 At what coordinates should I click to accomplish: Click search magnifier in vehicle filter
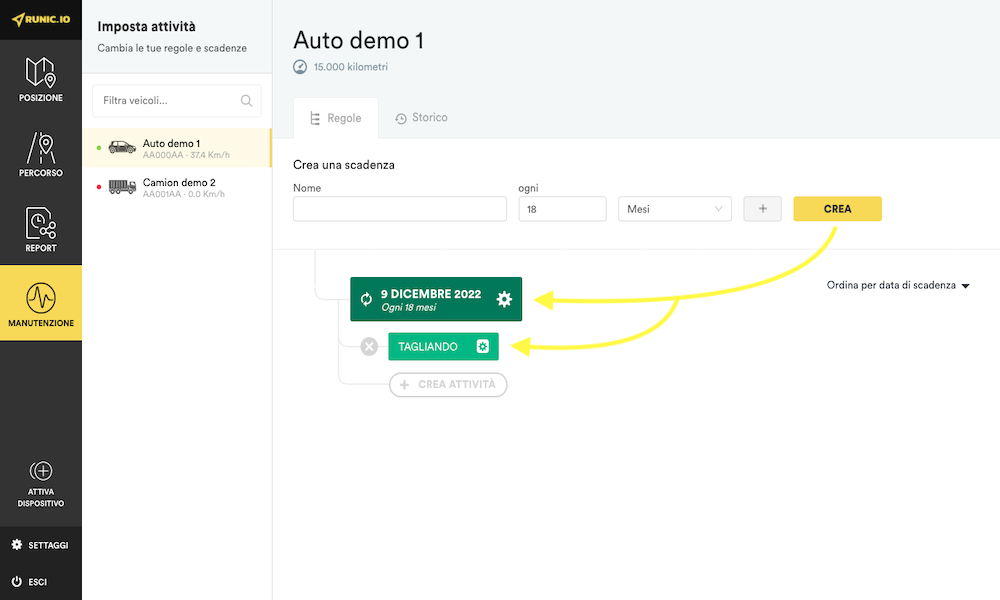pyautogui.click(x=246, y=101)
